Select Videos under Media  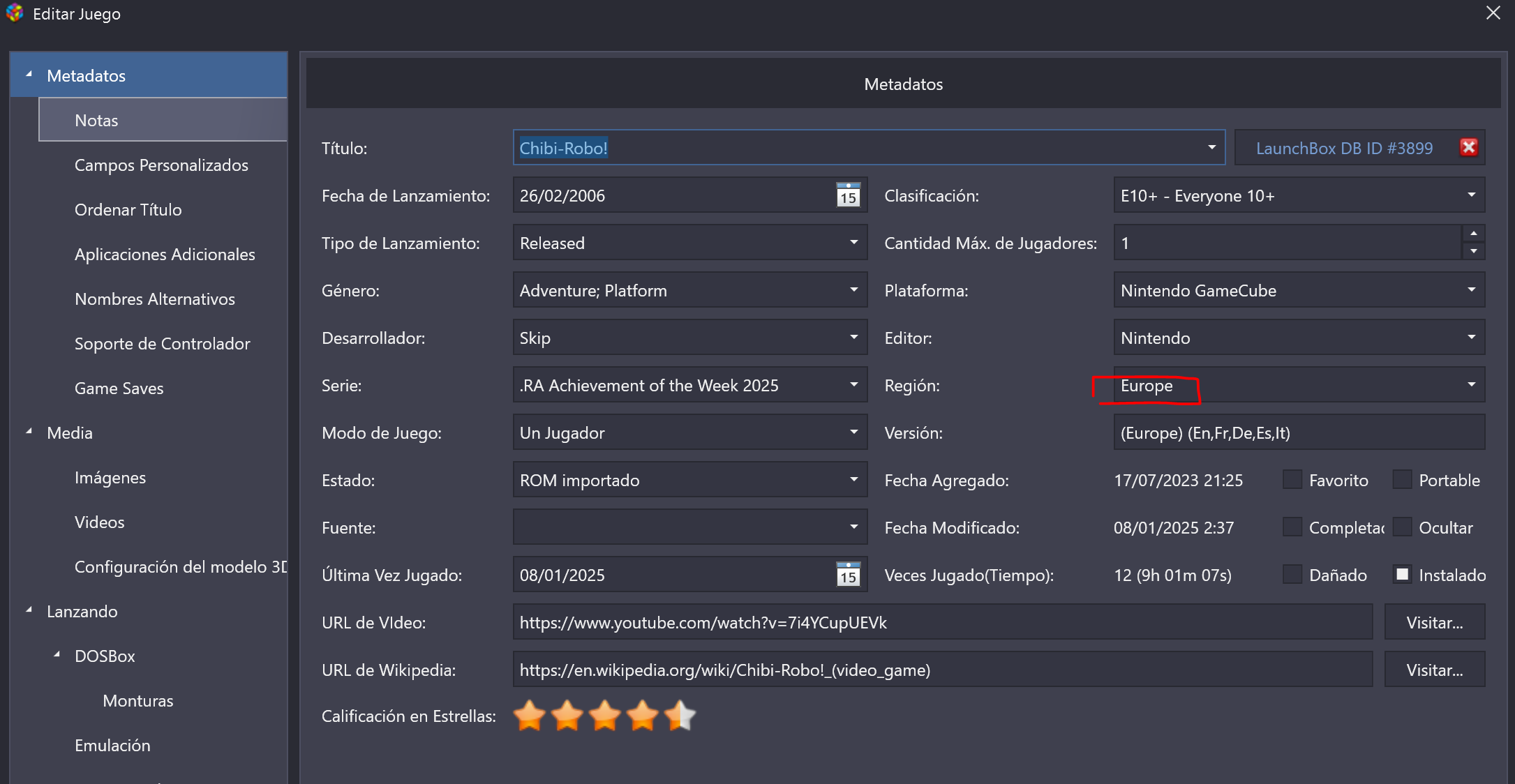[99, 522]
